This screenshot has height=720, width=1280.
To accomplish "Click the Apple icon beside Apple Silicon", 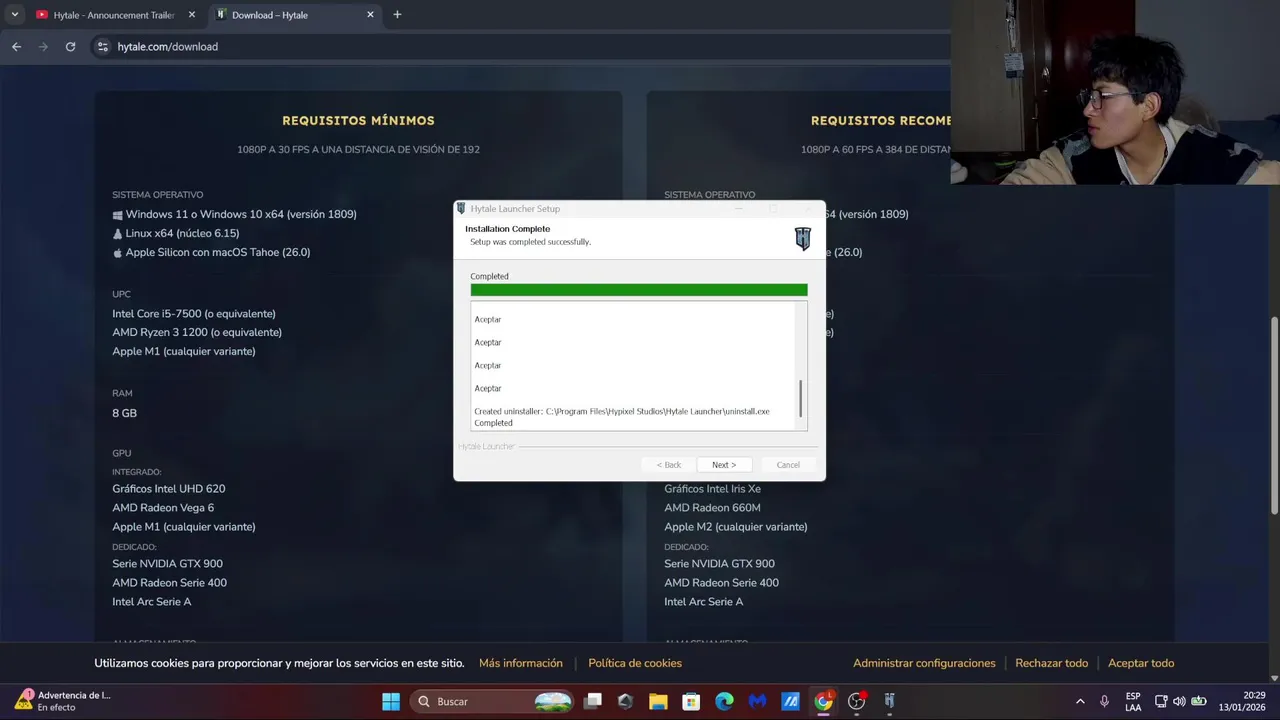I will coord(118,253).
